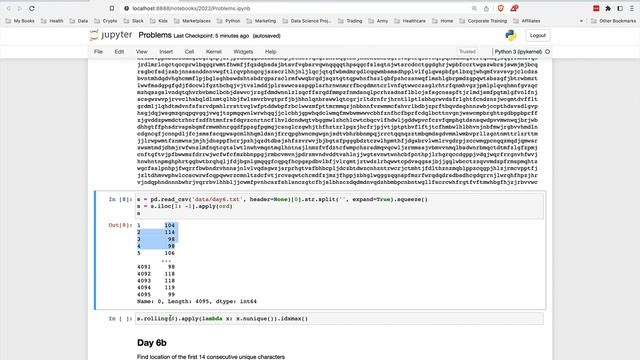
Task: Open the Marketplaces bookmark folder
Action: click(x=192, y=21)
